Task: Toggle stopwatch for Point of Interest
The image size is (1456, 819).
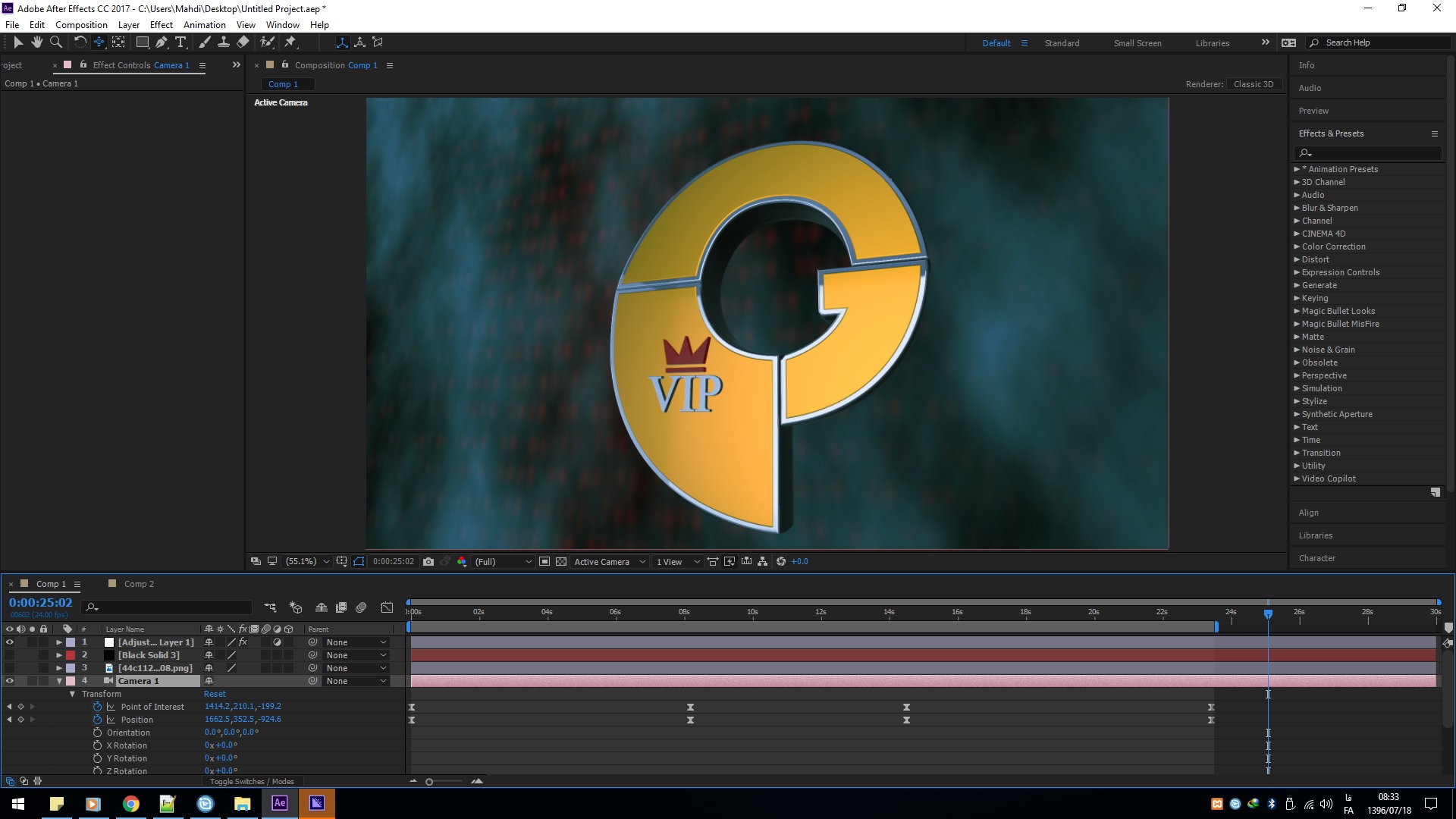Action: [97, 707]
